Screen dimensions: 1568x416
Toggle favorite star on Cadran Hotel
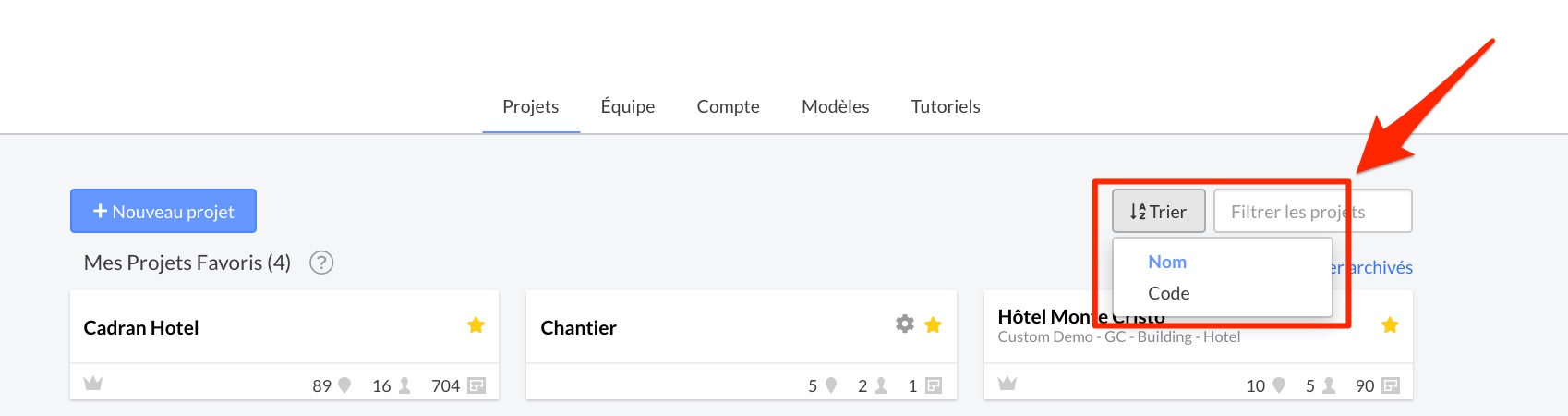(x=476, y=324)
